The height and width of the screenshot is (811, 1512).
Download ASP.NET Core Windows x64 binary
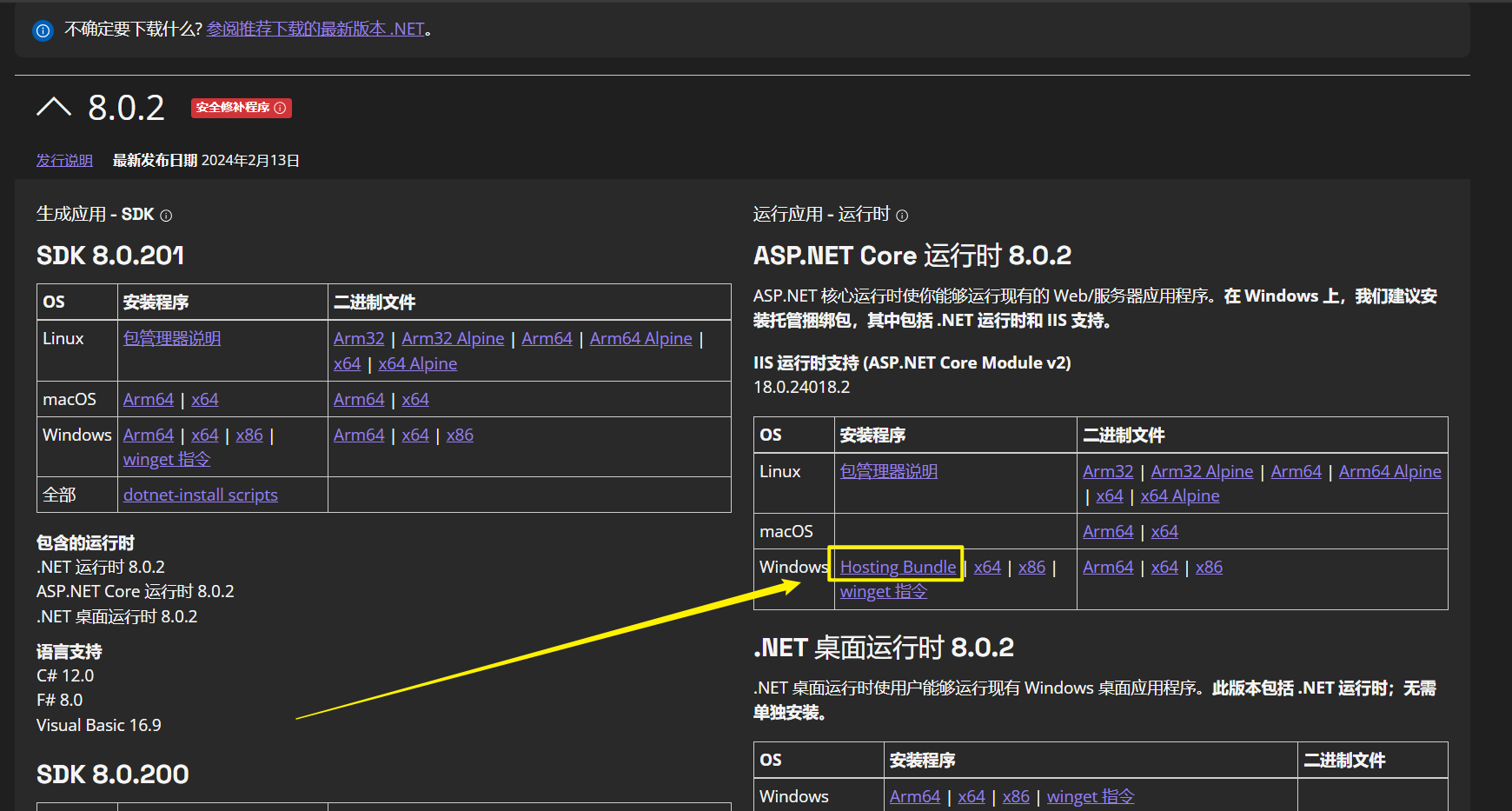tap(1164, 567)
